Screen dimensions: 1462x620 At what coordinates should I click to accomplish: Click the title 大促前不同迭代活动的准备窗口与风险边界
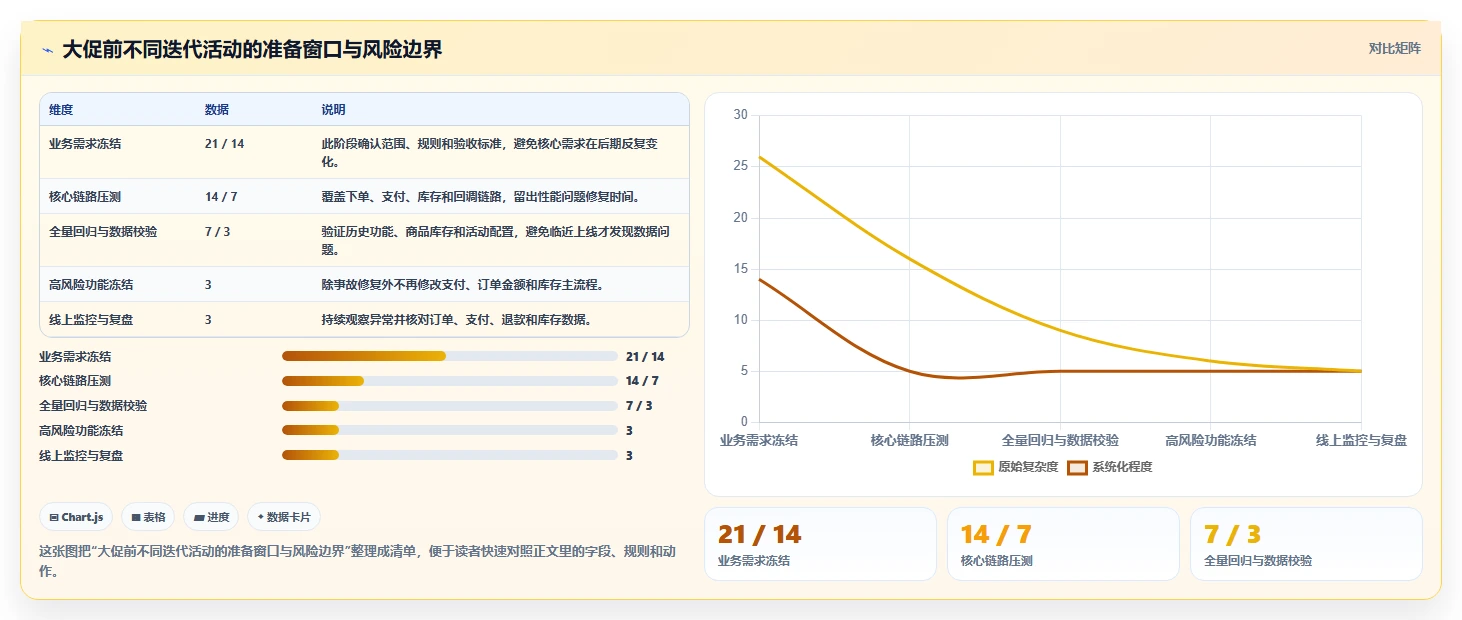252,50
